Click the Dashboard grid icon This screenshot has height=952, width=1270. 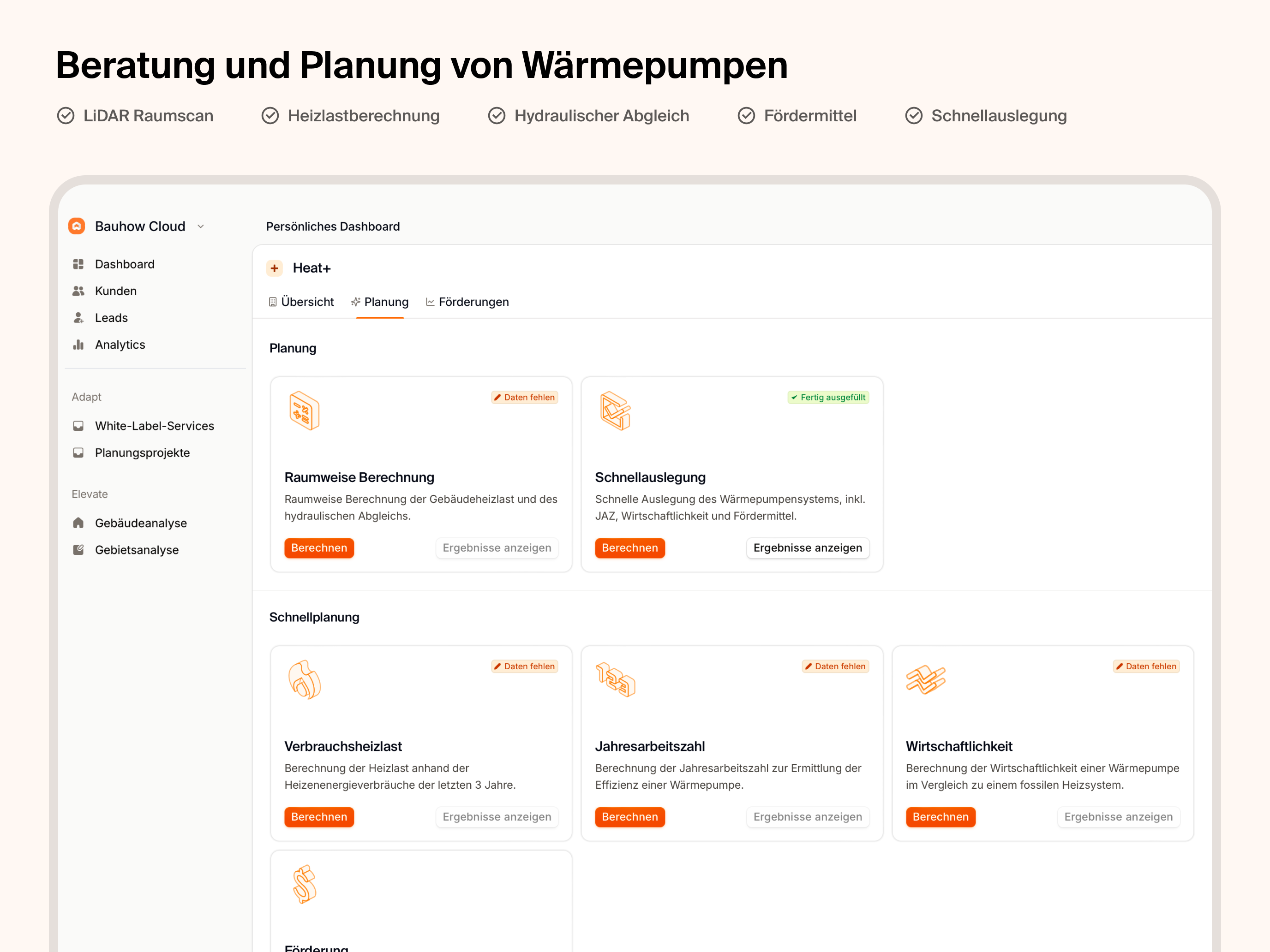pyautogui.click(x=78, y=264)
